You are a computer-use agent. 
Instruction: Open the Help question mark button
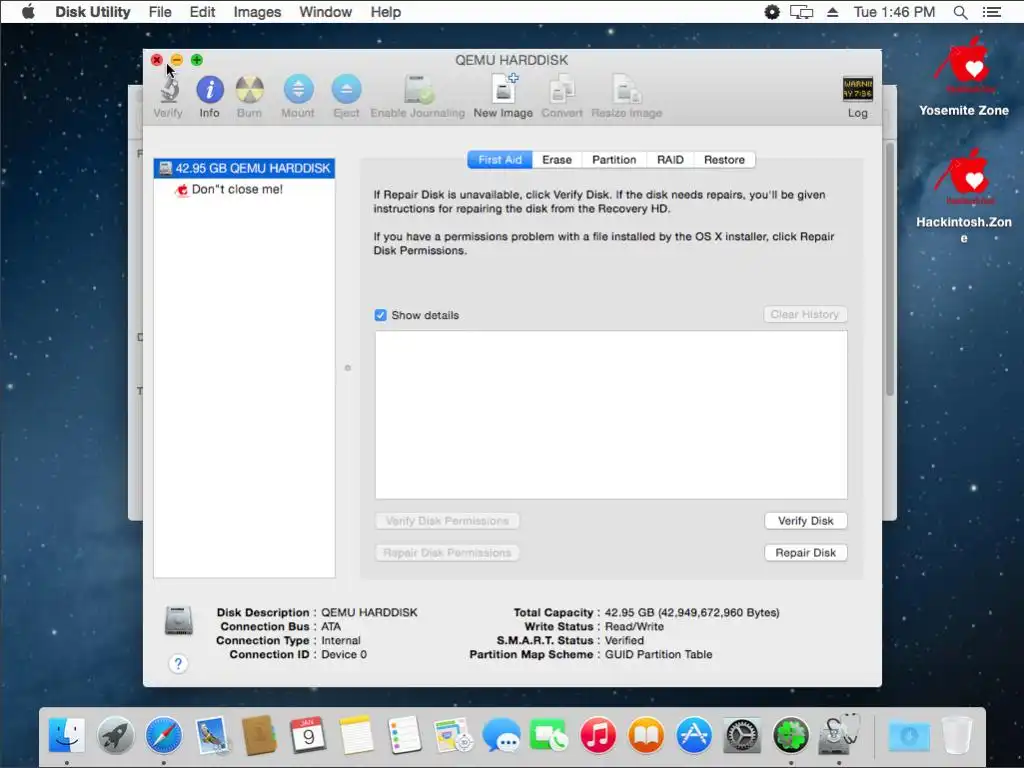(178, 664)
